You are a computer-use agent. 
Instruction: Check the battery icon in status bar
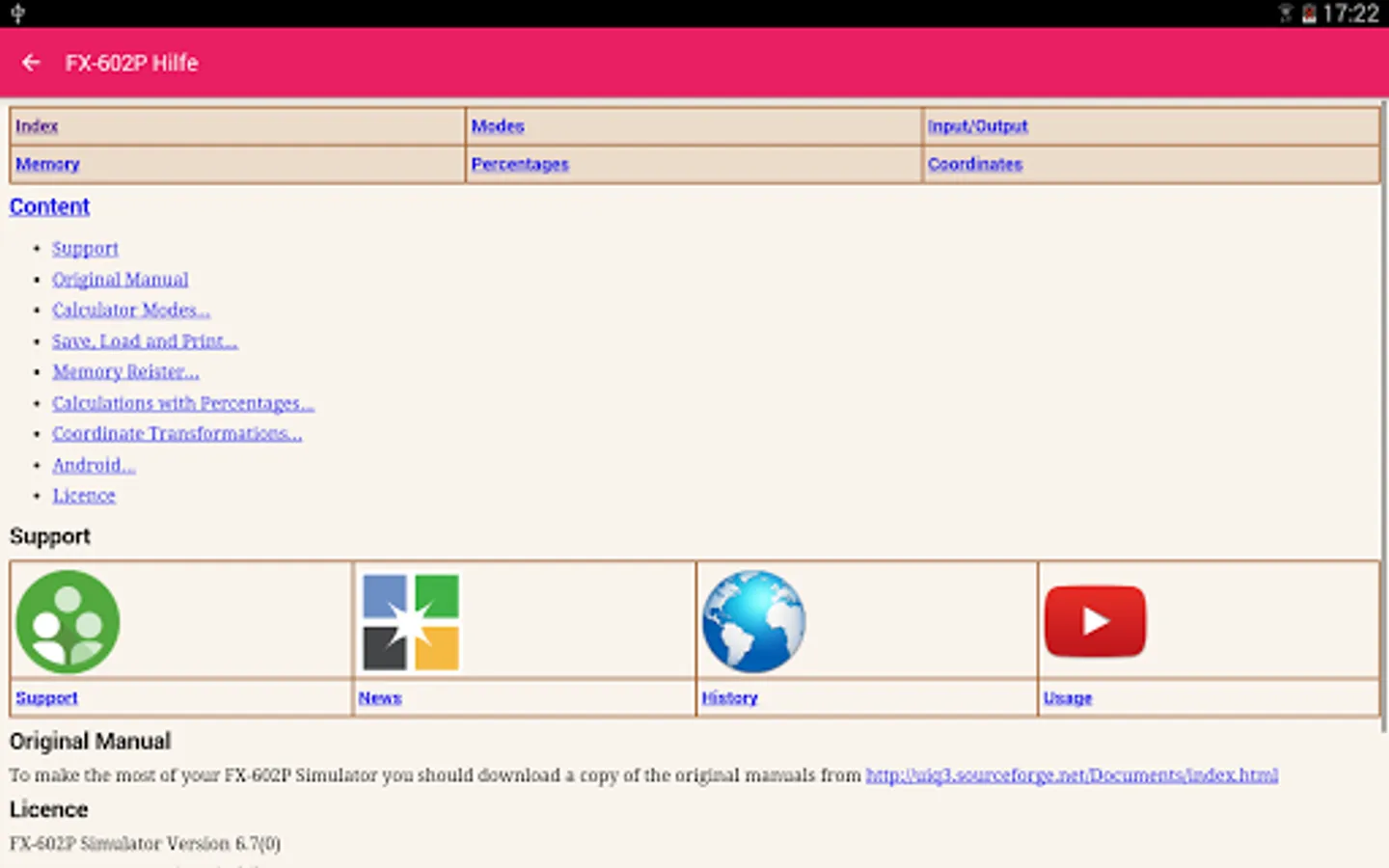pos(1309,14)
